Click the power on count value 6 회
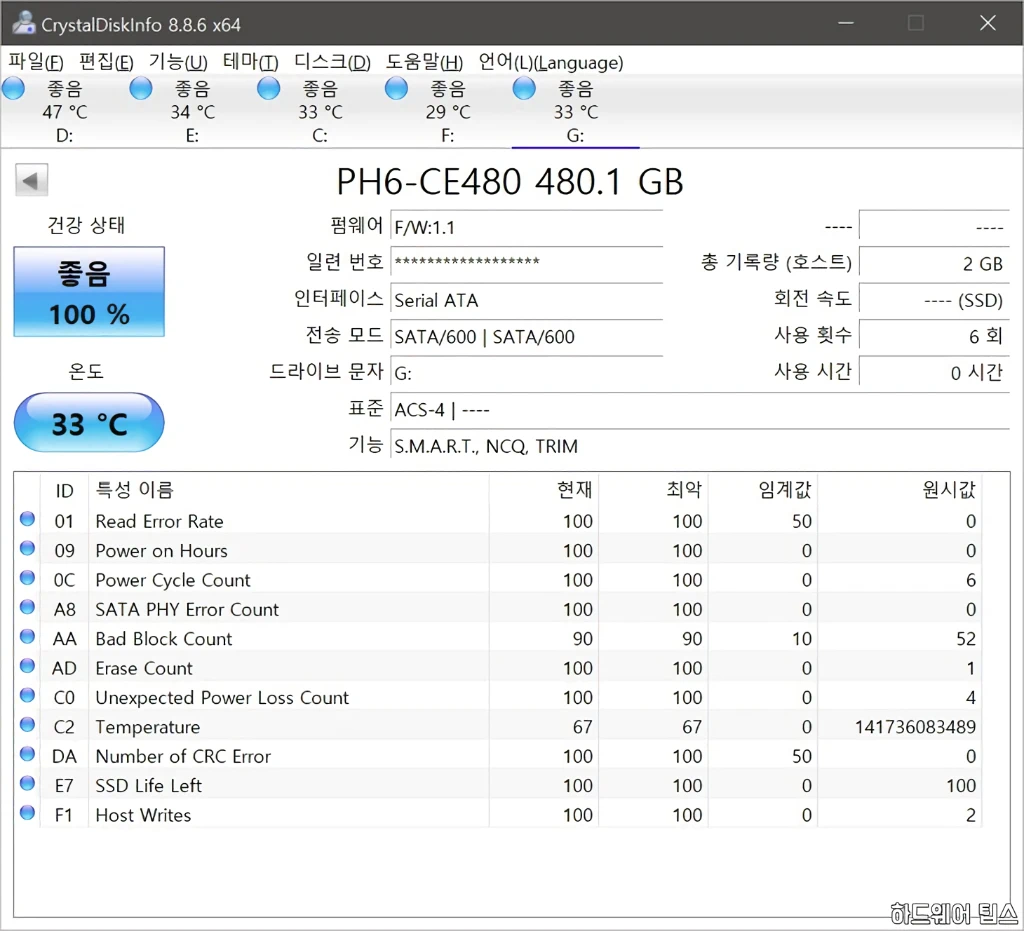1024x931 pixels. pos(935,337)
